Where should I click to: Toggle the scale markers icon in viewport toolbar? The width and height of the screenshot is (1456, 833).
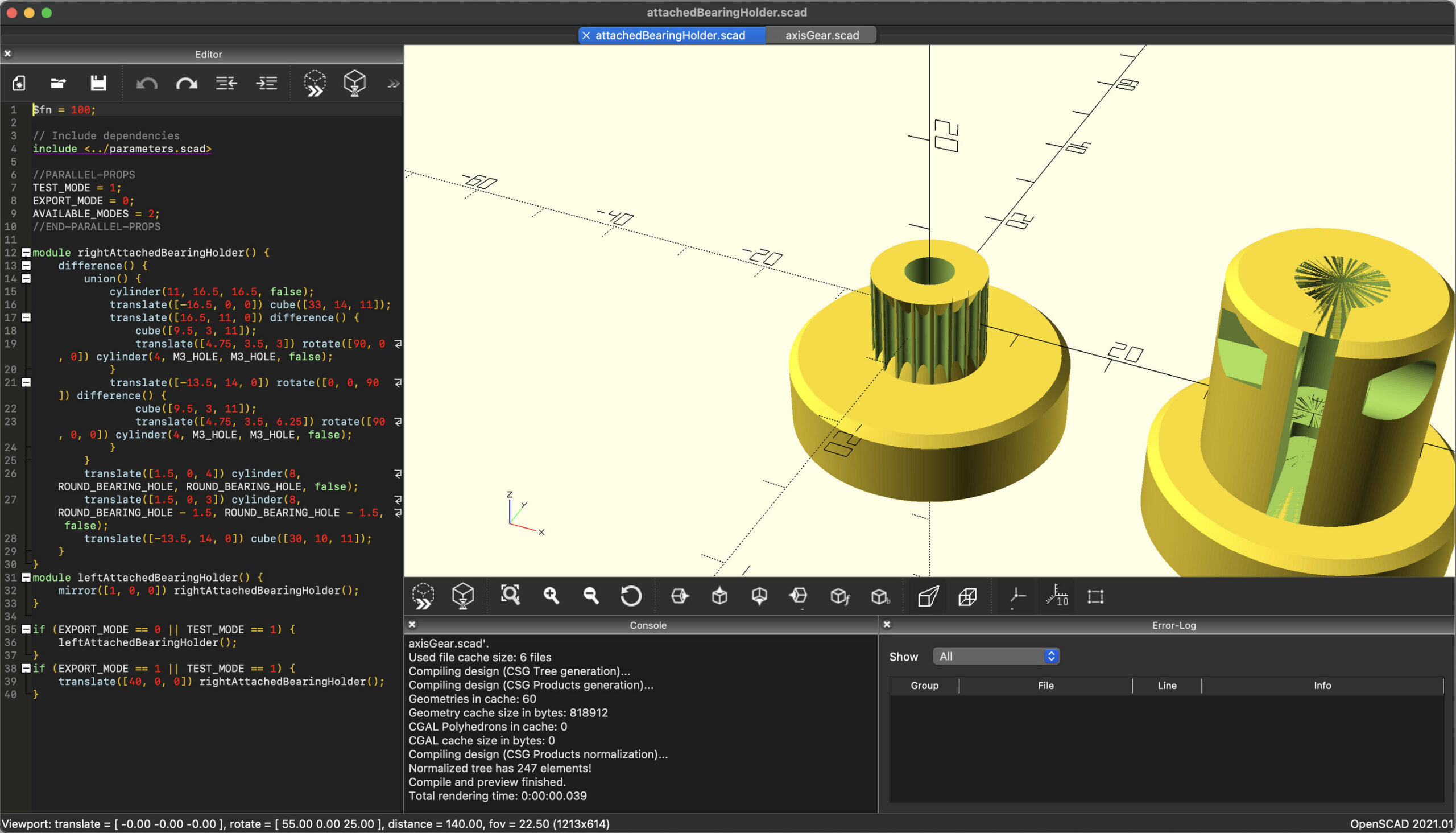click(1057, 596)
